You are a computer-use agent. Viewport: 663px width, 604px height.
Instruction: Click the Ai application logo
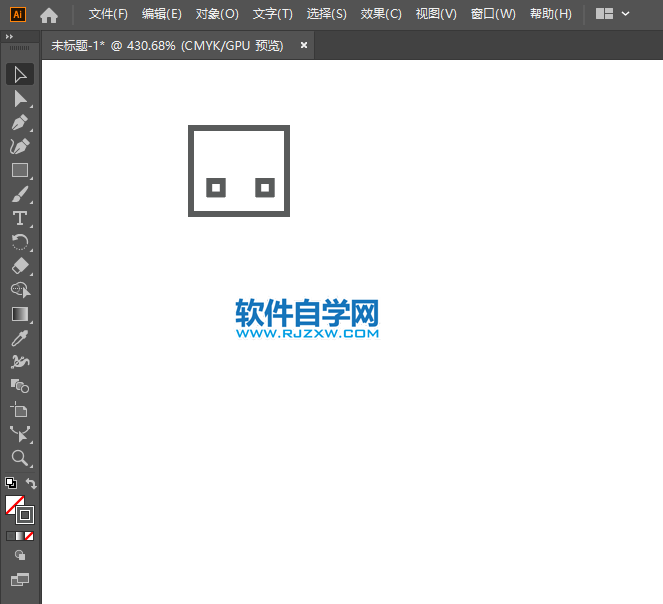click(17, 14)
